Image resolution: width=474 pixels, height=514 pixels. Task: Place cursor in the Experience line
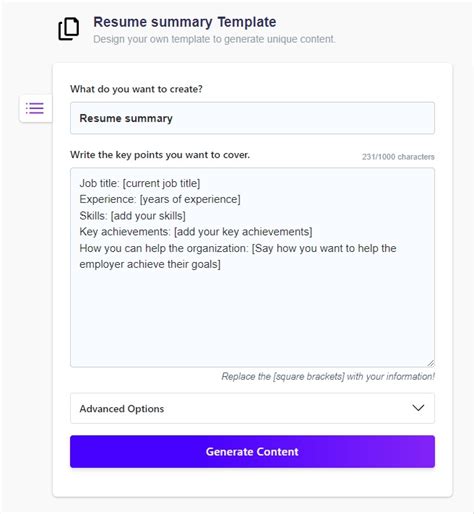point(160,199)
